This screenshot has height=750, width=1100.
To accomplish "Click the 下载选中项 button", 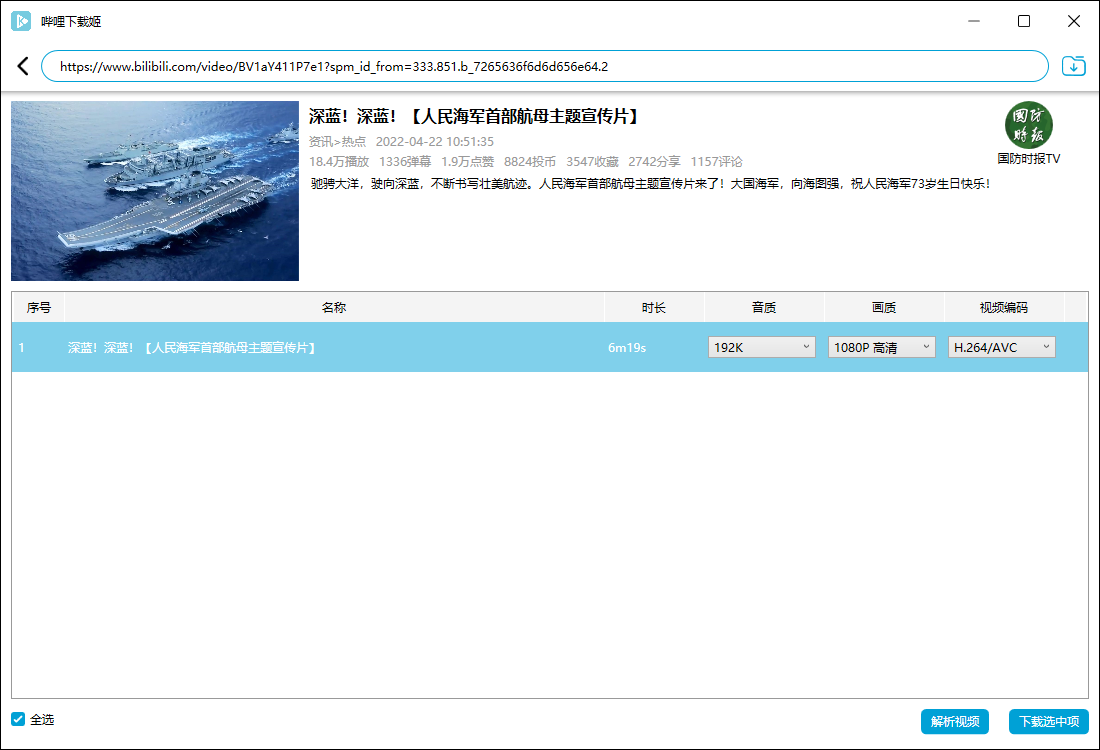I will click(x=1048, y=721).
